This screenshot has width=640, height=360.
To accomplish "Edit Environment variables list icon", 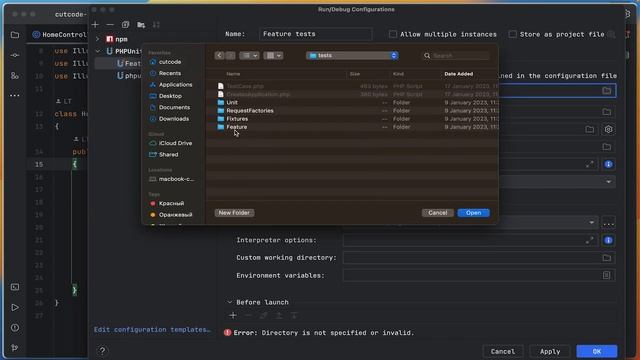I will coord(607,276).
